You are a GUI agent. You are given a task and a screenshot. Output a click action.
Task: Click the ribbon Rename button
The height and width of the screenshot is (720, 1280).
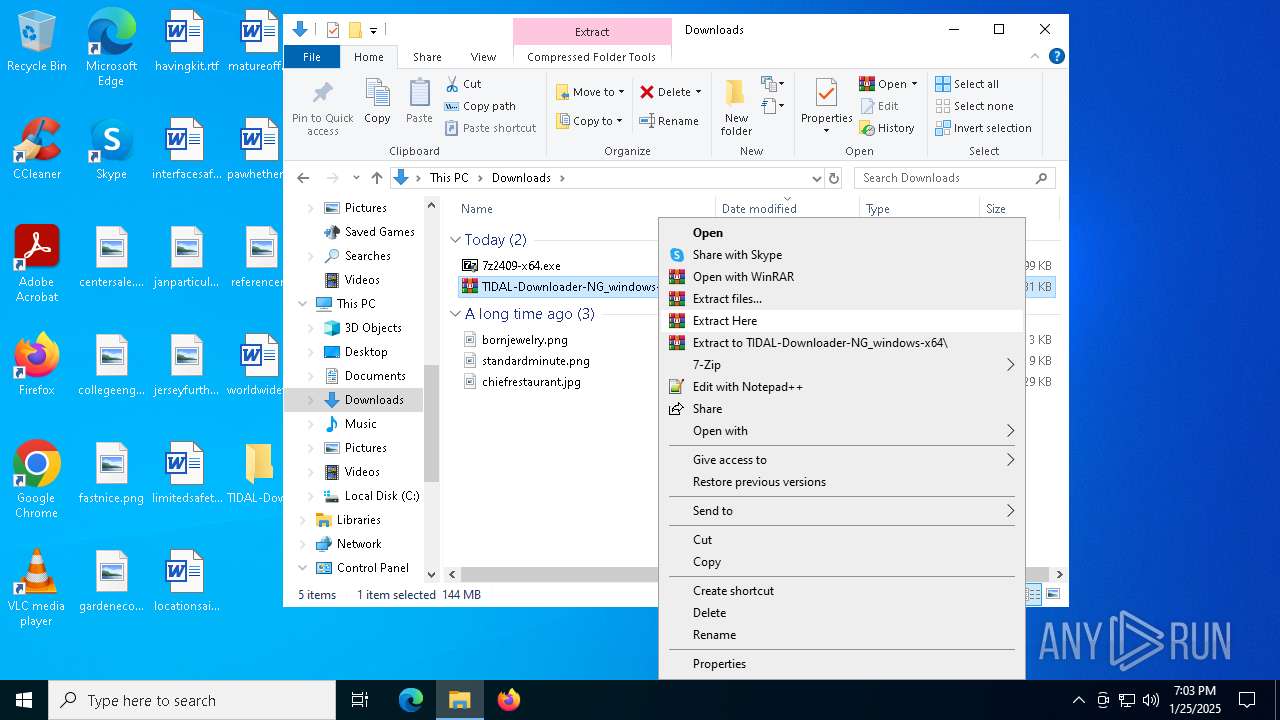click(669, 121)
